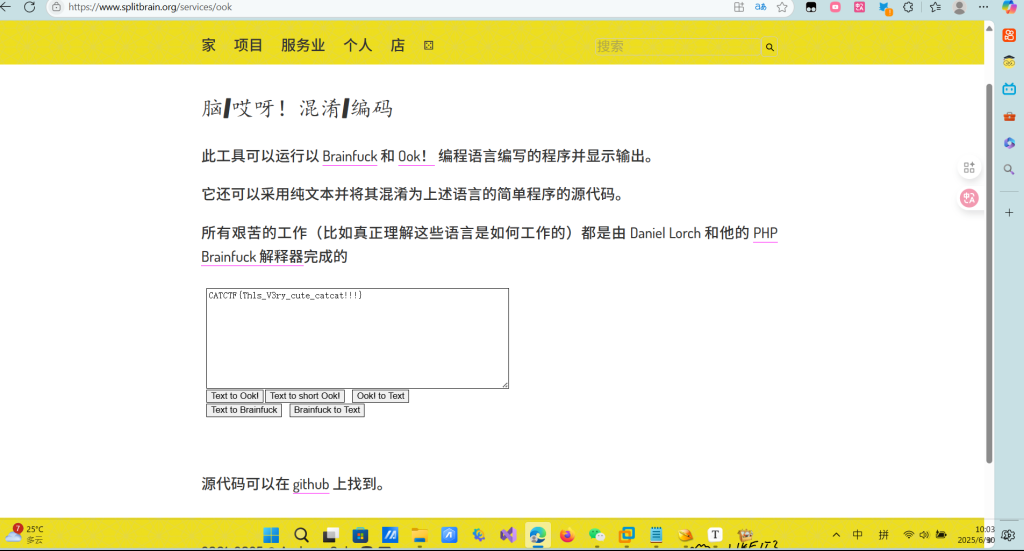Follow the github link
The height and width of the screenshot is (551, 1024).
click(x=310, y=485)
